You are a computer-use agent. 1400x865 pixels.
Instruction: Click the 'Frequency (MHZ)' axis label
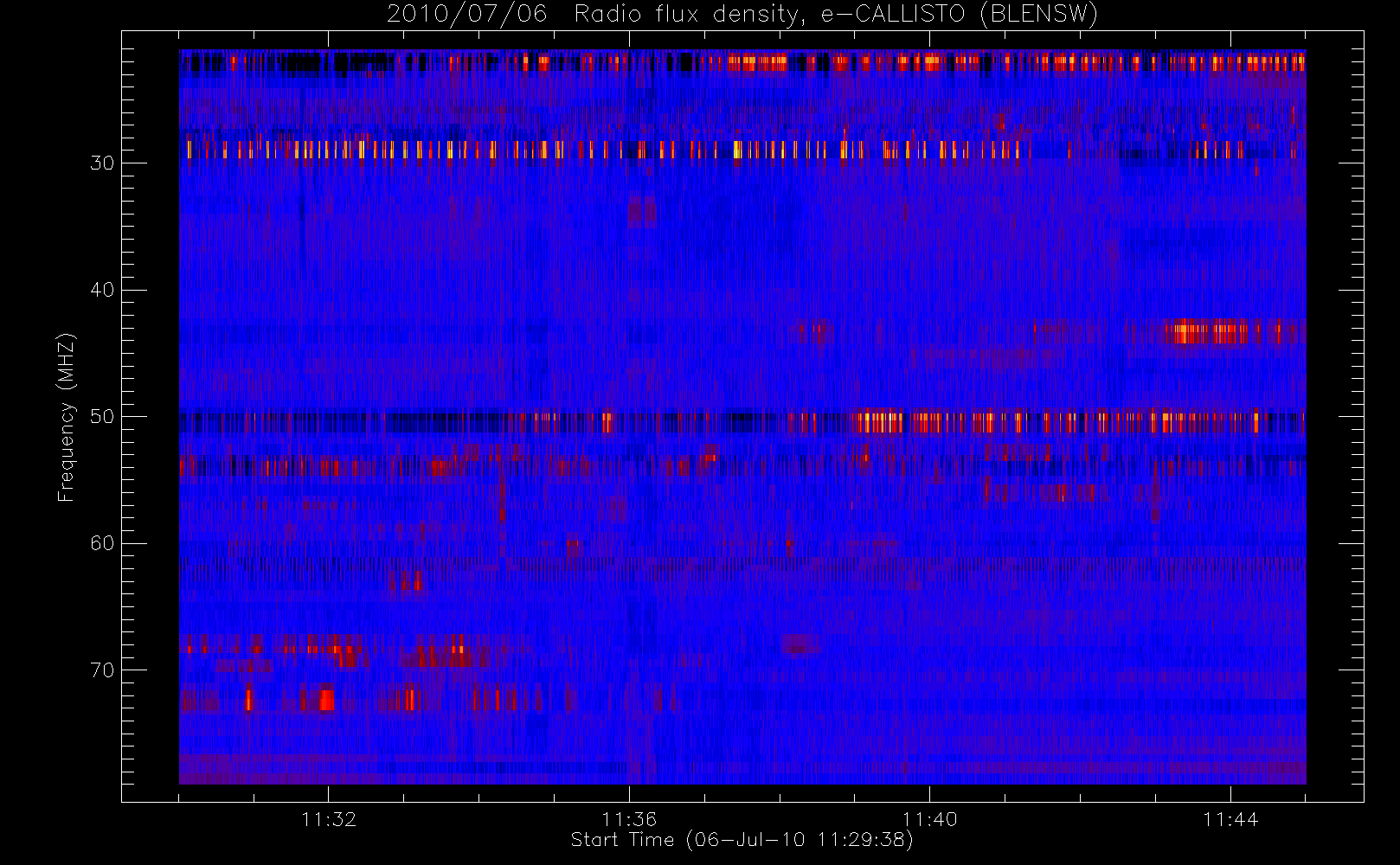click(x=66, y=417)
